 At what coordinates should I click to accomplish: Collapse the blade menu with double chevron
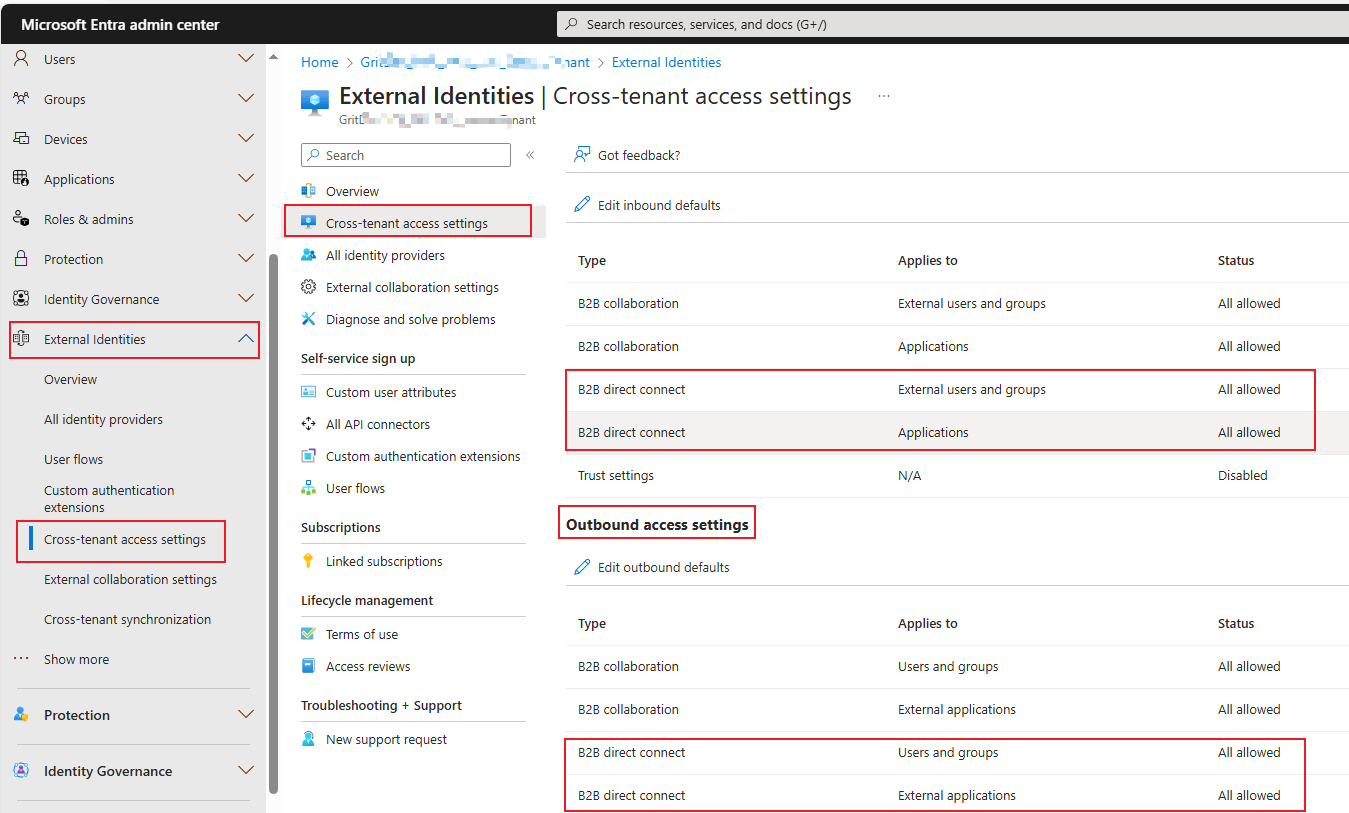(530, 155)
